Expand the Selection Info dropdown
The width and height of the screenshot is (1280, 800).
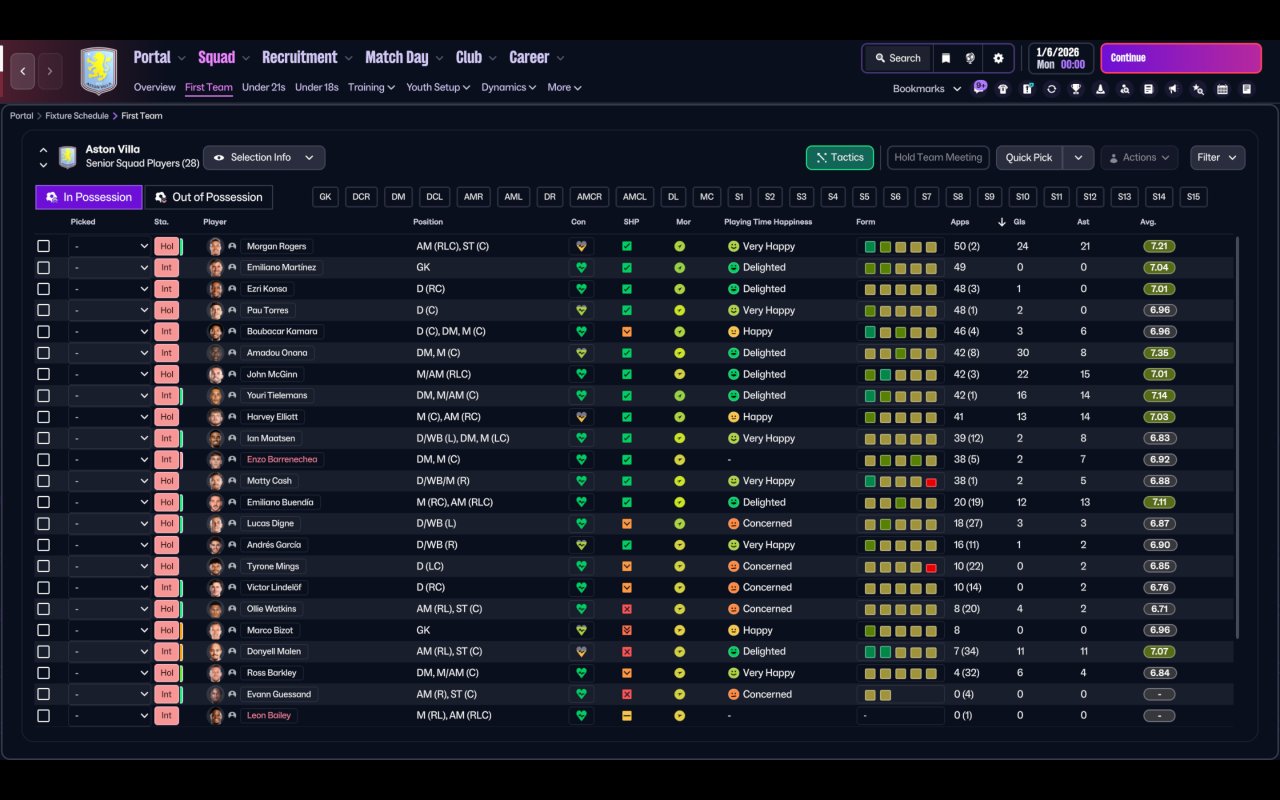(x=264, y=158)
